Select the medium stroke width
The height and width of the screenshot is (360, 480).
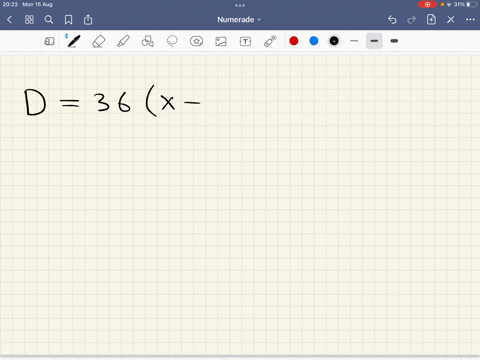374,41
